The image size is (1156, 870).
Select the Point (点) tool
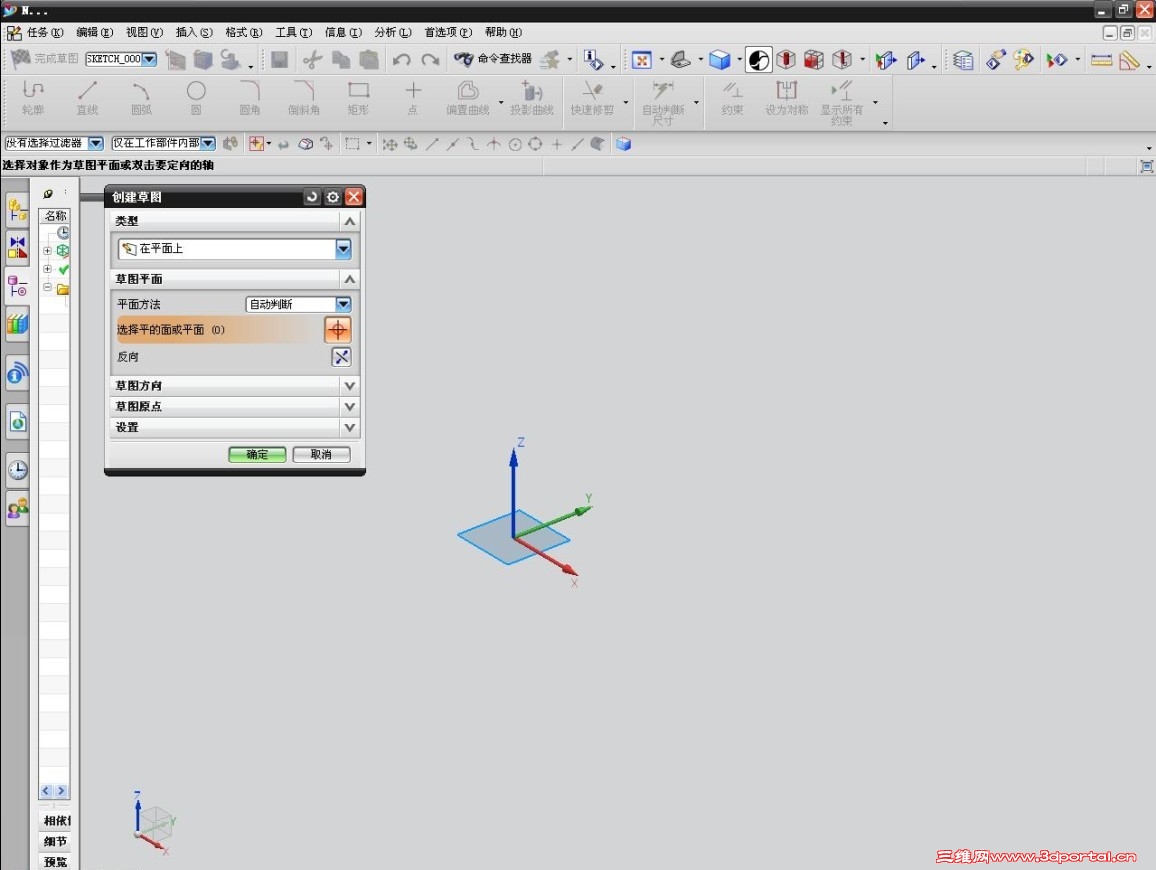[x=413, y=98]
